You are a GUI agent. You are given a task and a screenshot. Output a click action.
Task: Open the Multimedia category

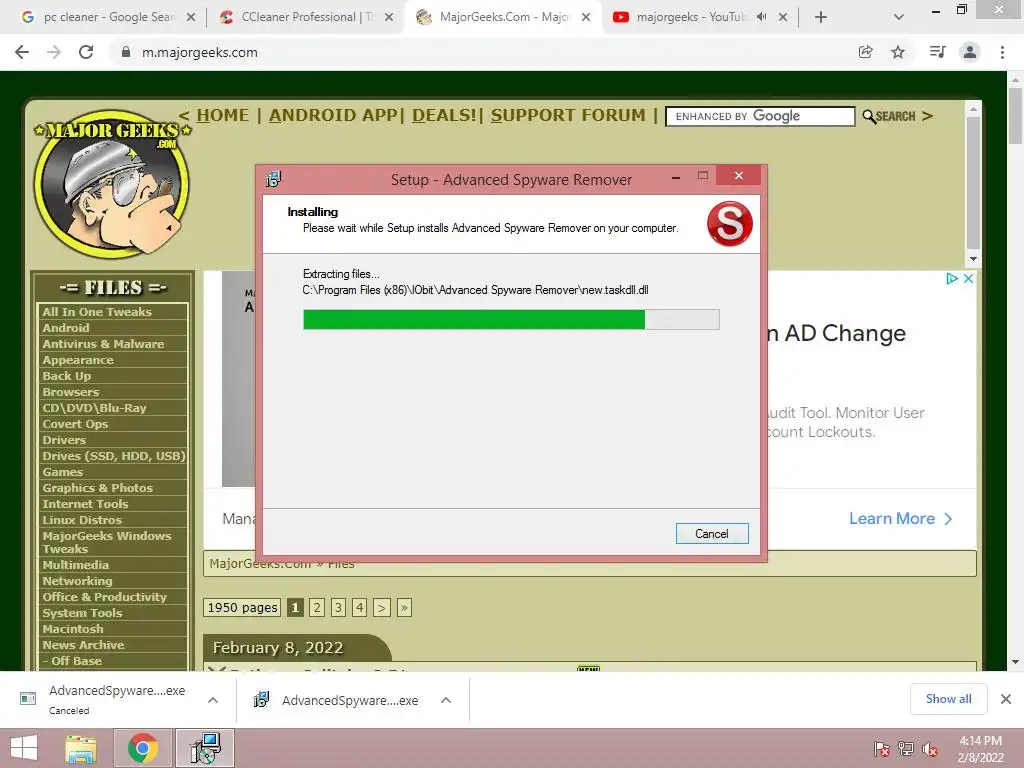pos(76,565)
